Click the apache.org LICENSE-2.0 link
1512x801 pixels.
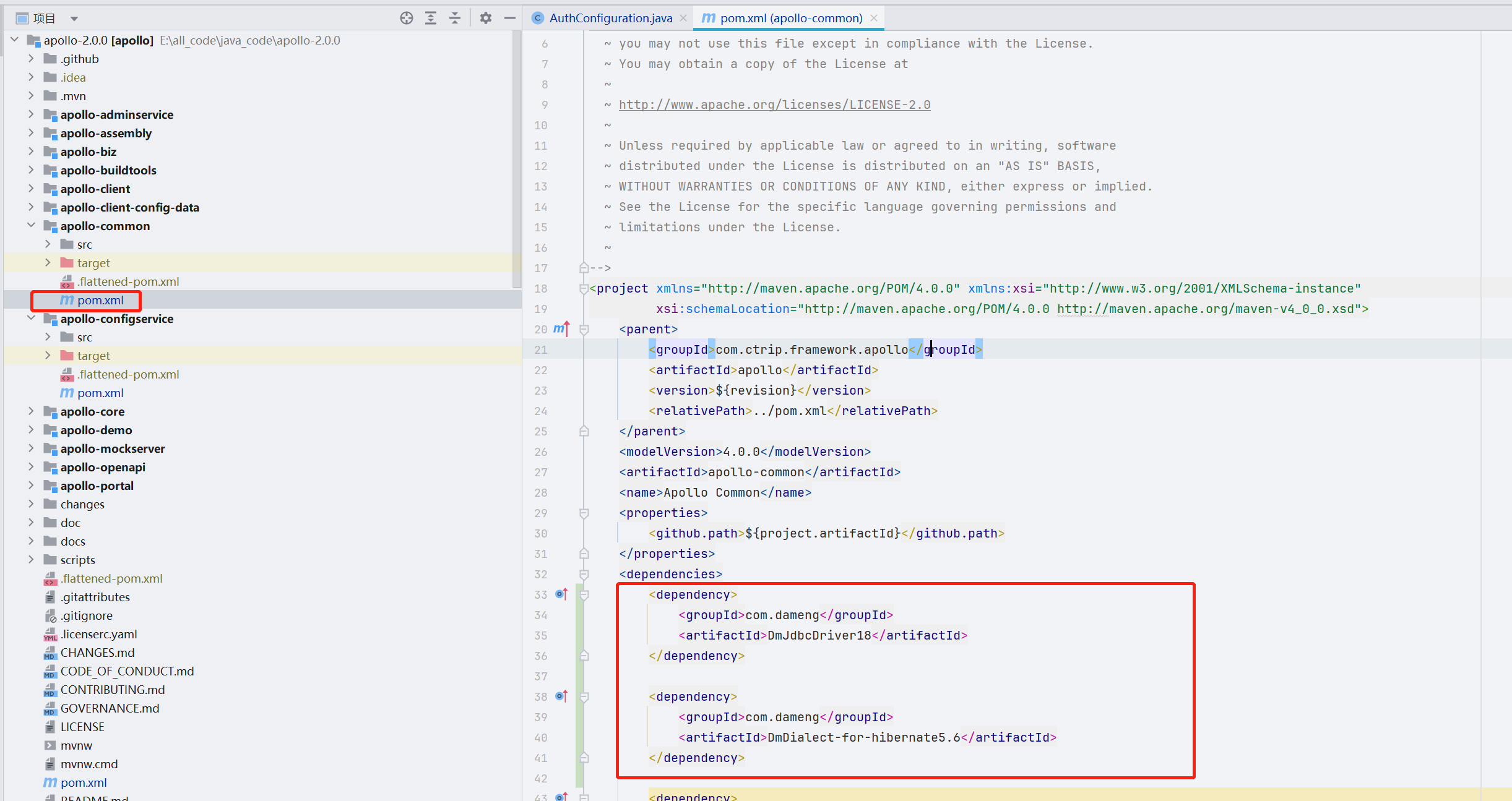[x=774, y=105]
